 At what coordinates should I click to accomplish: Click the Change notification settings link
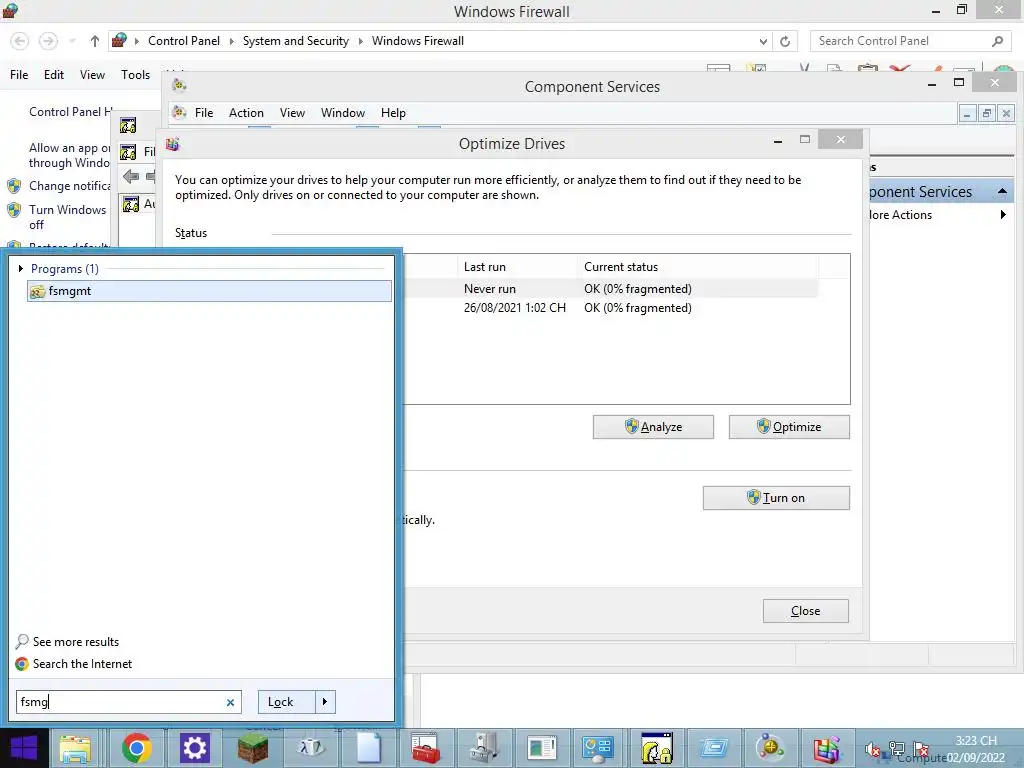pos(70,185)
